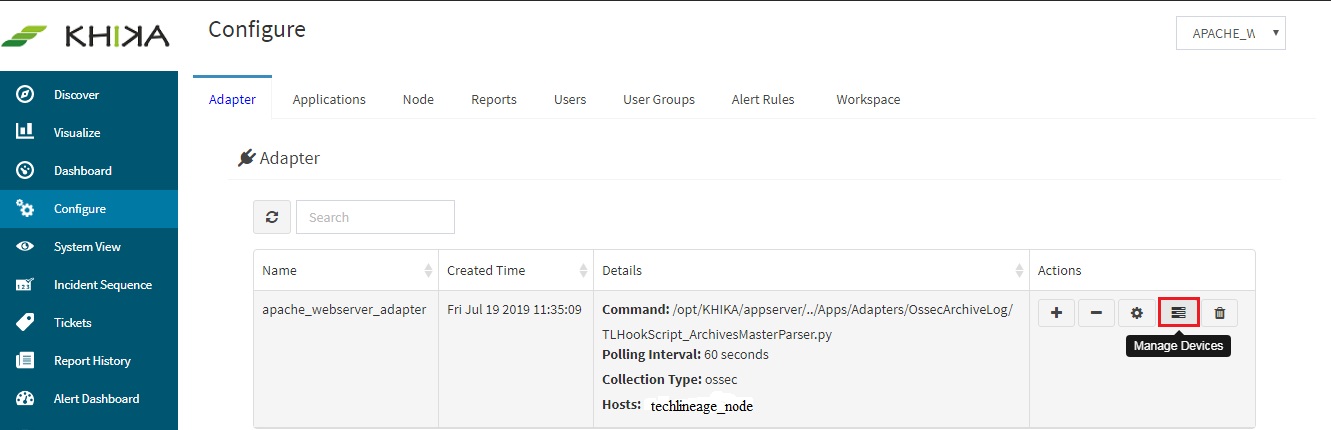Click the adapter Search field
The image size is (1331, 430).
tap(375, 217)
